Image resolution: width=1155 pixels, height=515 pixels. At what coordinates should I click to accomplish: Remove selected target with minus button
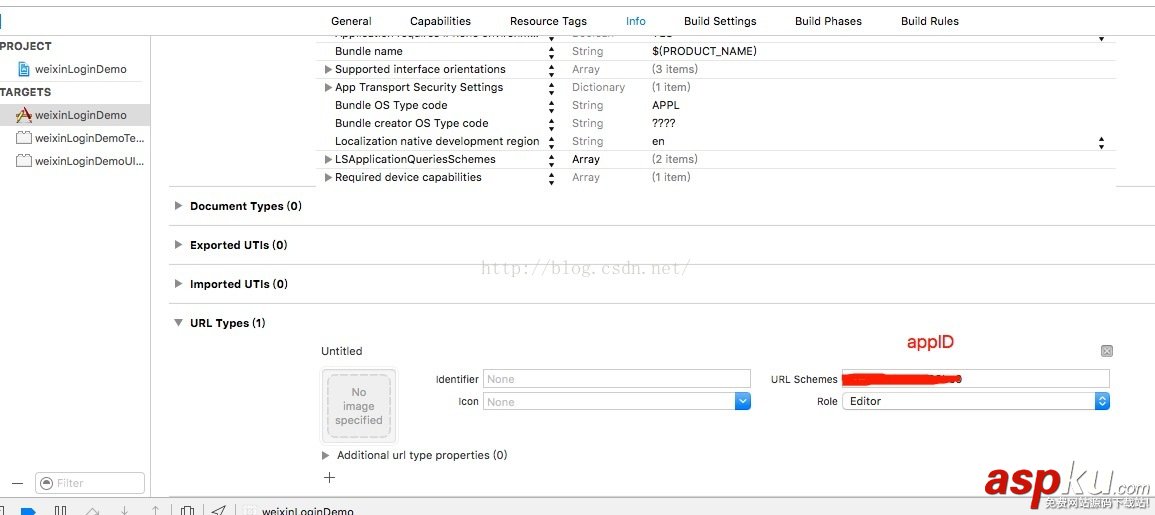[x=18, y=483]
